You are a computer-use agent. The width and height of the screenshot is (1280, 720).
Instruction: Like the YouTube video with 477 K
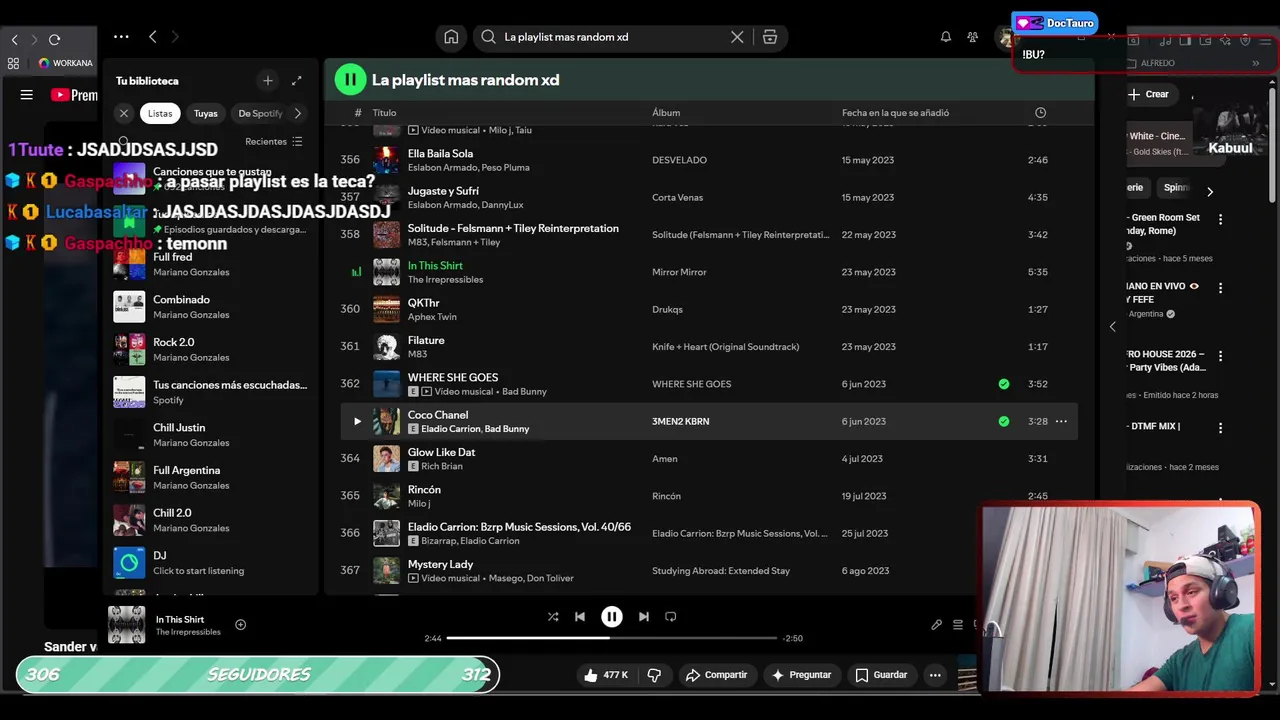pos(606,675)
